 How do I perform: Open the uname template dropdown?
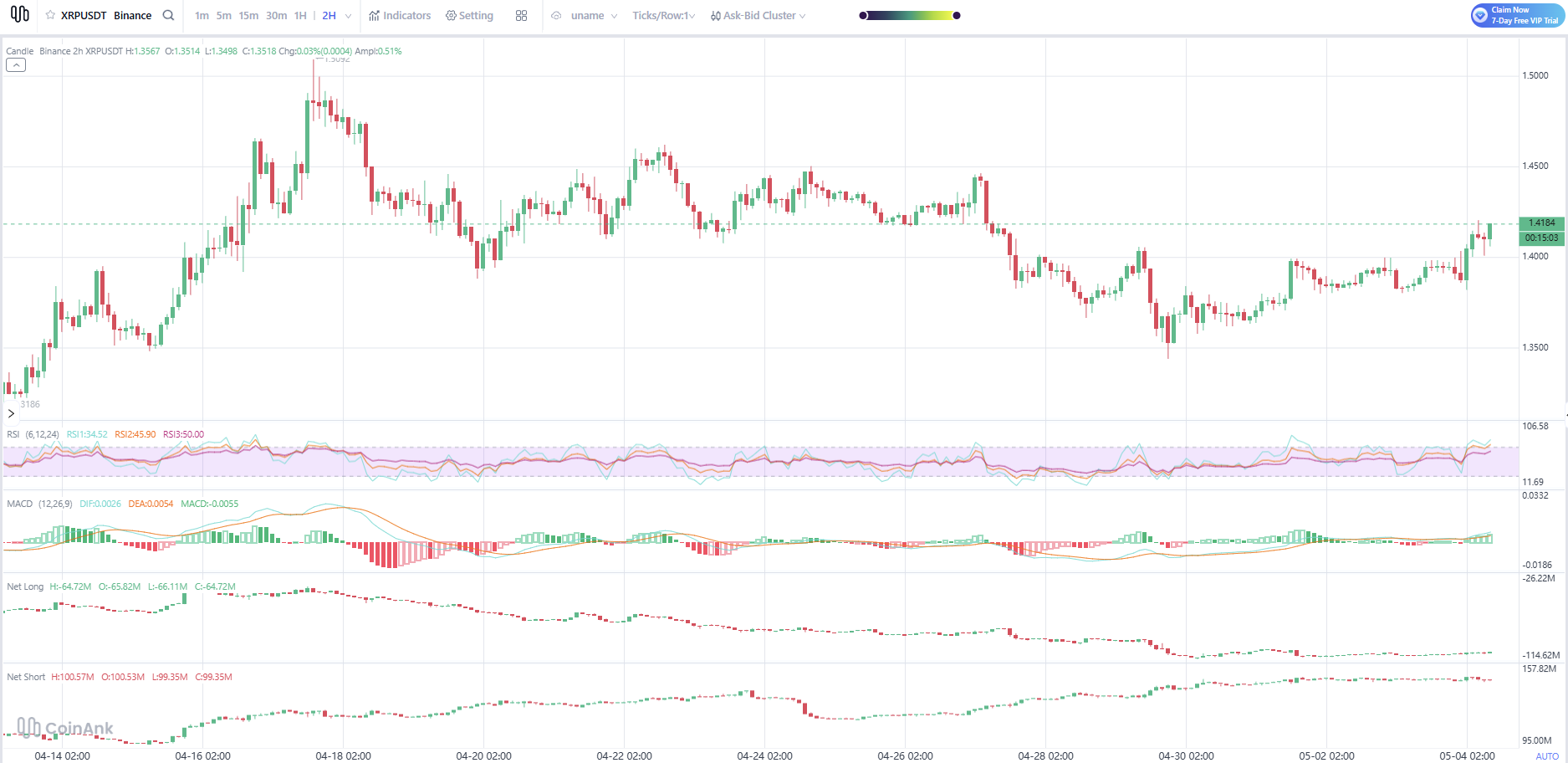[x=594, y=15]
